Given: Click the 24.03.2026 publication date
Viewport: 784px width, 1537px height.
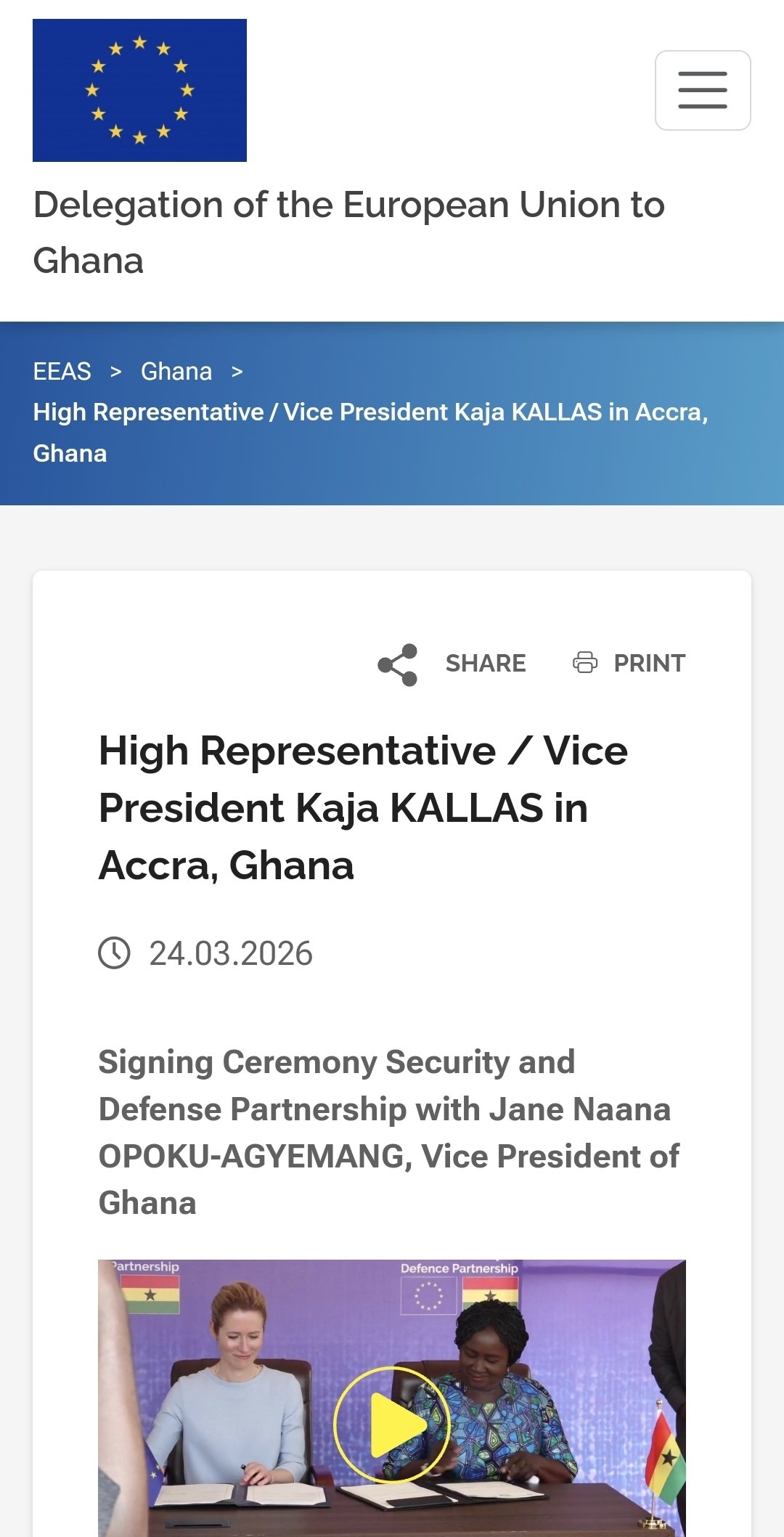Looking at the screenshot, I should point(231,953).
